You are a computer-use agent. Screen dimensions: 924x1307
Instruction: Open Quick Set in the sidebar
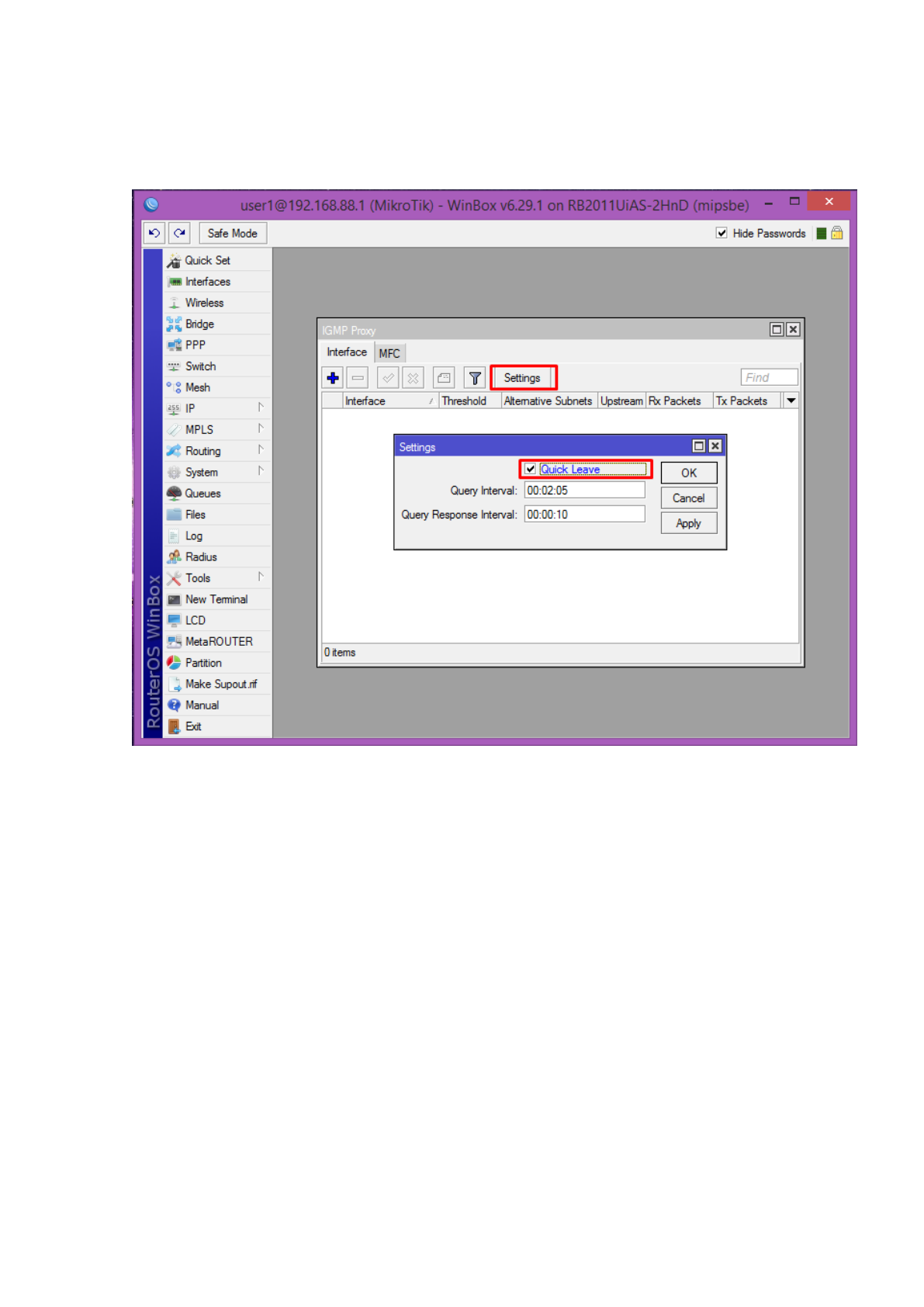(217, 261)
